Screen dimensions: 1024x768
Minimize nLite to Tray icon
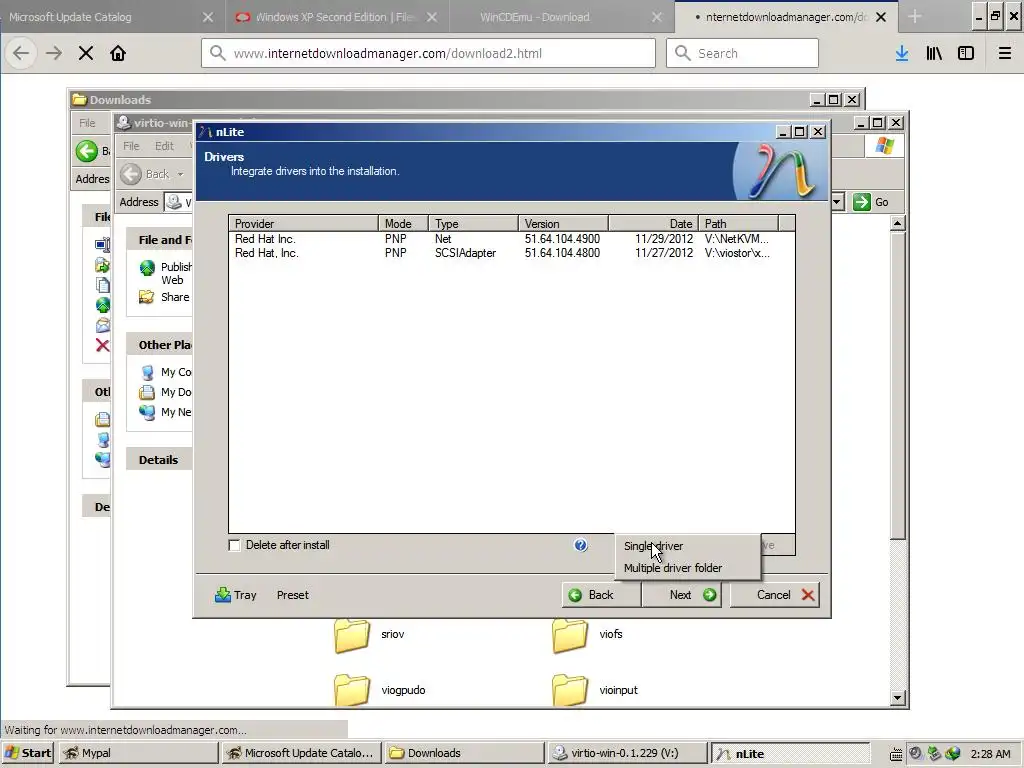236,595
